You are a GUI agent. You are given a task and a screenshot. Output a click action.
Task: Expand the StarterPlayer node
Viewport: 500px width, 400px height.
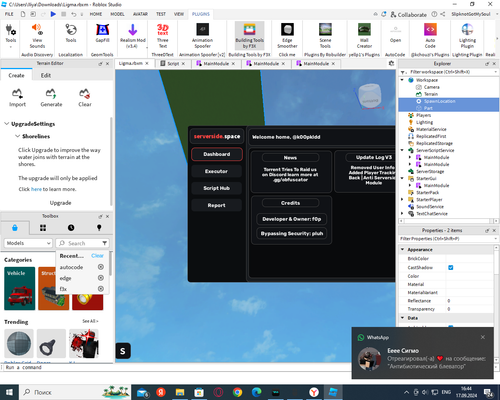tap(402, 199)
